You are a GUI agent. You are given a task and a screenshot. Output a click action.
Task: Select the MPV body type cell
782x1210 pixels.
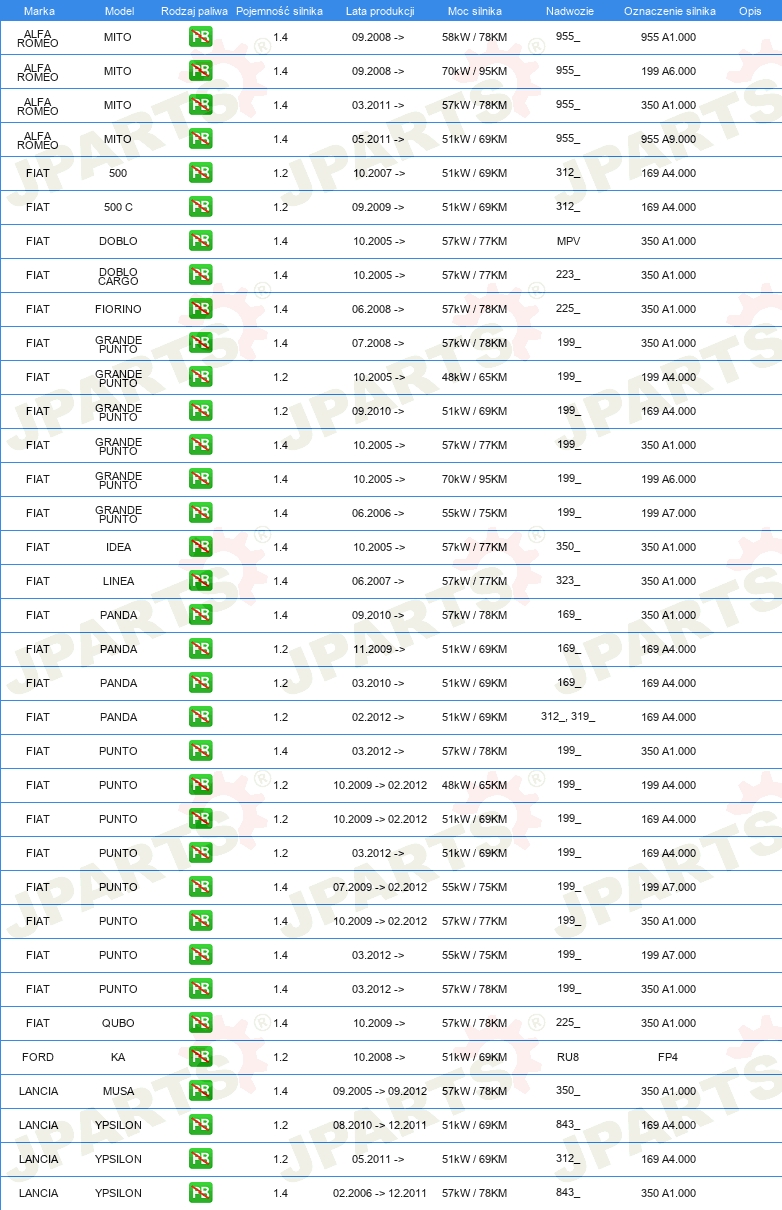click(x=568, y=241)
